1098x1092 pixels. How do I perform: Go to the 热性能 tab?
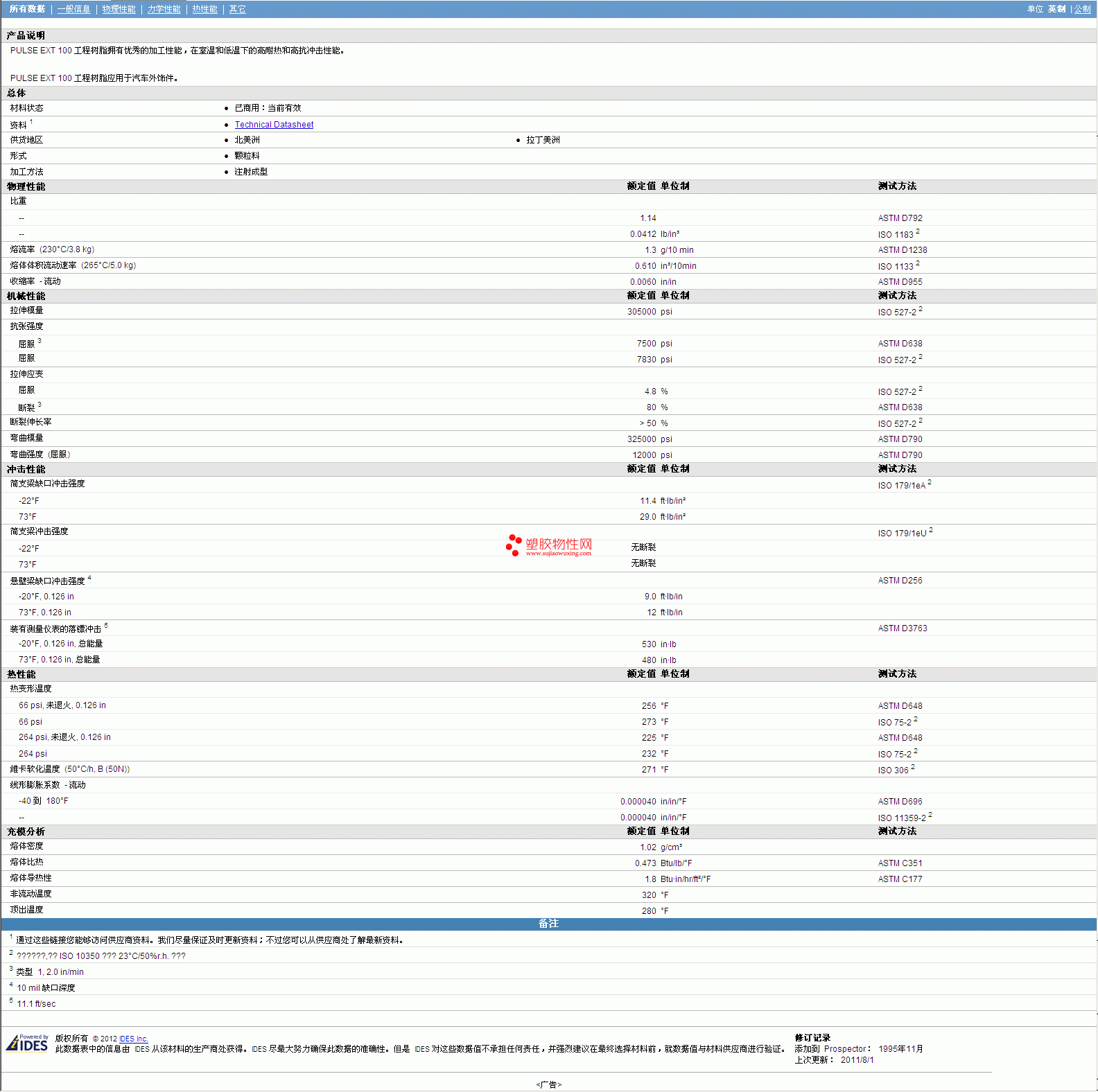pos(204,9)
